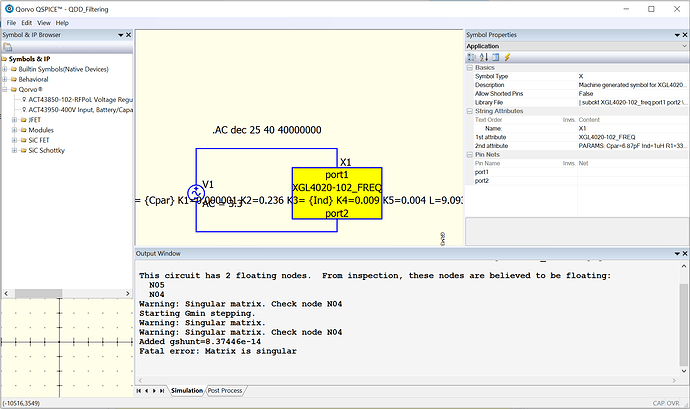This screenshot has width=690, height=409.
Task: Open Symbol Properties panel options arrow
Action: (x=677, y=35)
